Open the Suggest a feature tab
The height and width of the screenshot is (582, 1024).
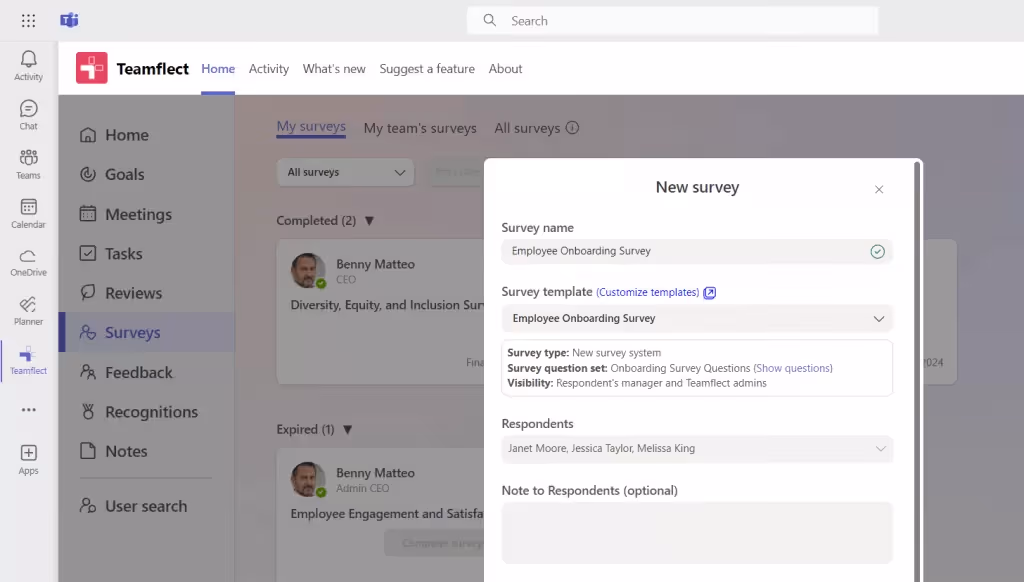(427, 69)
